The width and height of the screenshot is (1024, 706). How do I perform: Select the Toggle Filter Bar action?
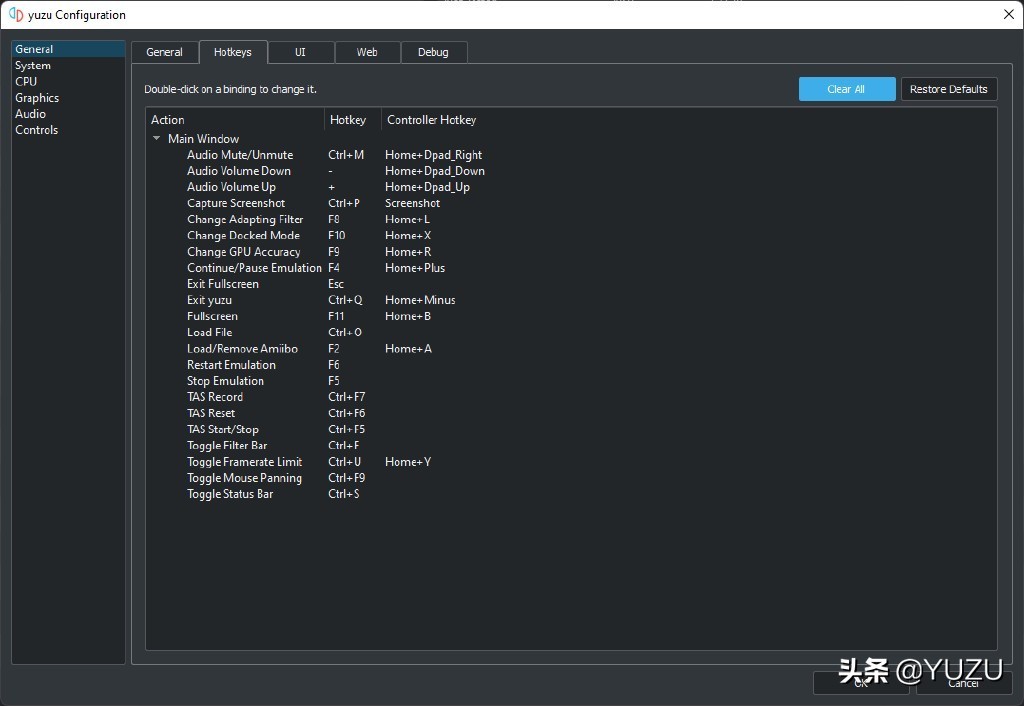click(227, 445)
